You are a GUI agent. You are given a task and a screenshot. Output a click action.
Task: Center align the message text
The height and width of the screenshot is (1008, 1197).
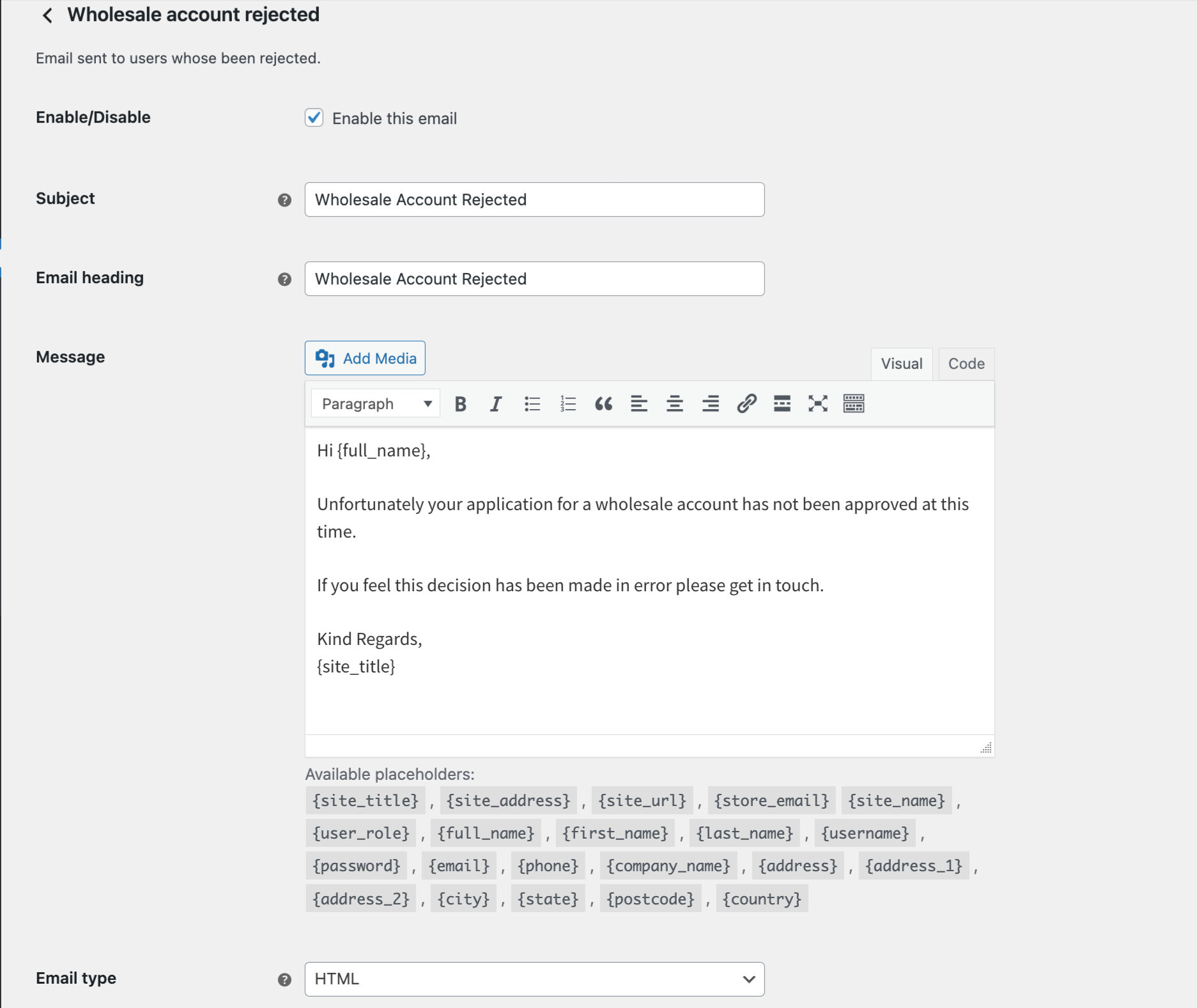click(x=675, y=404)
